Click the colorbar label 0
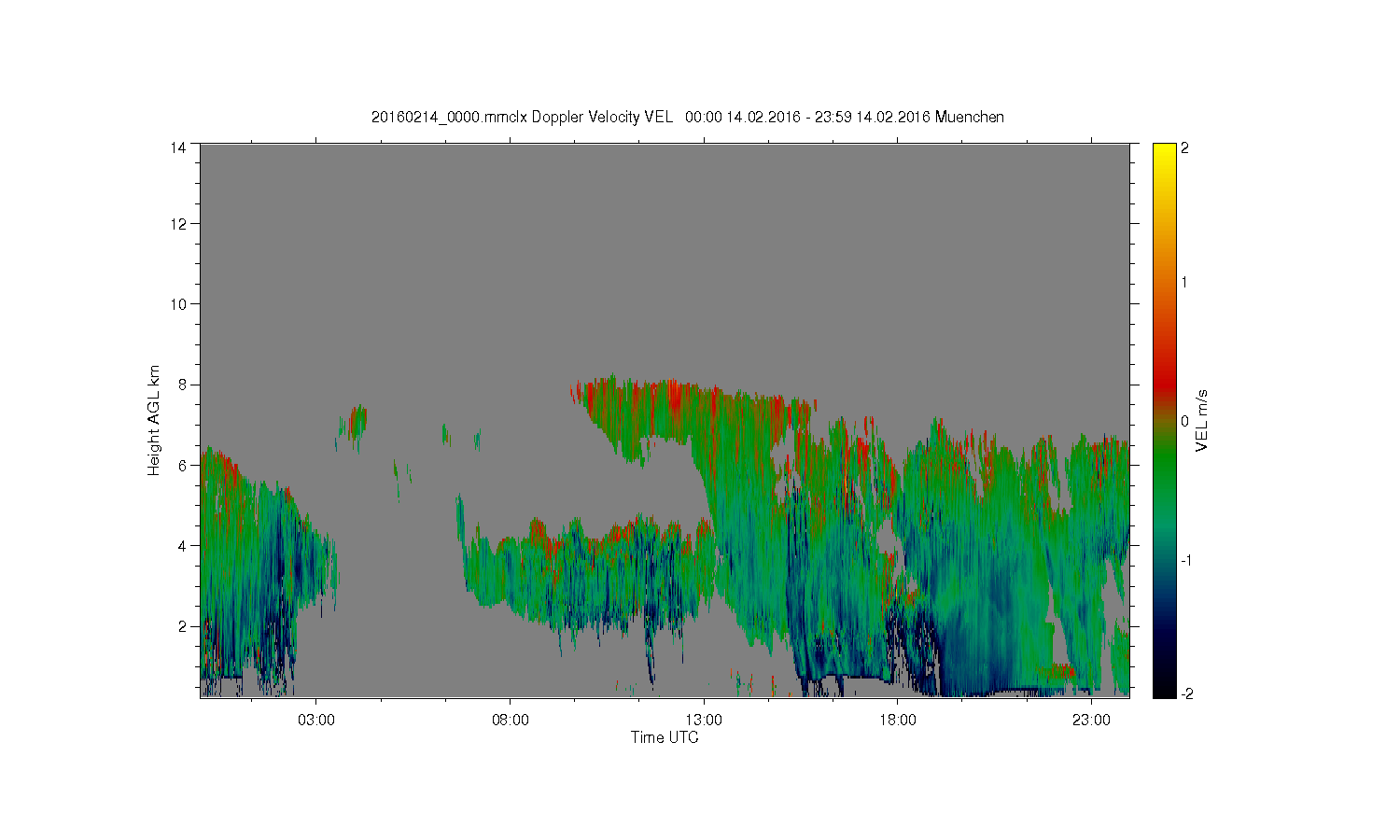The height and width of the screenshot is (840, 1400). point(1185,421)
